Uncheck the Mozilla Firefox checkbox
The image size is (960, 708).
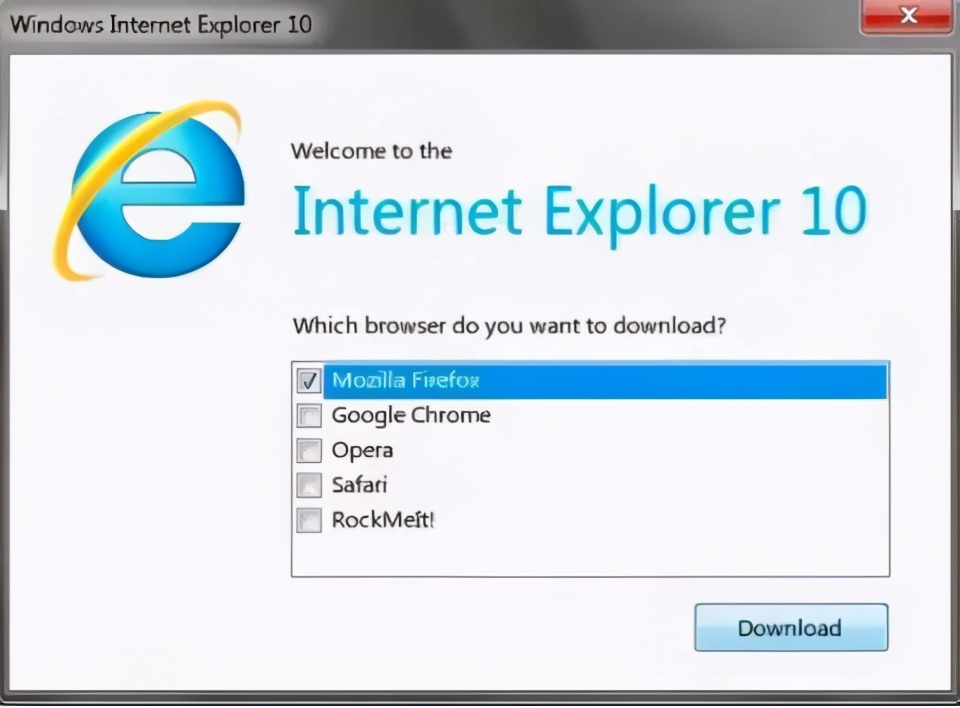[309, 380]
